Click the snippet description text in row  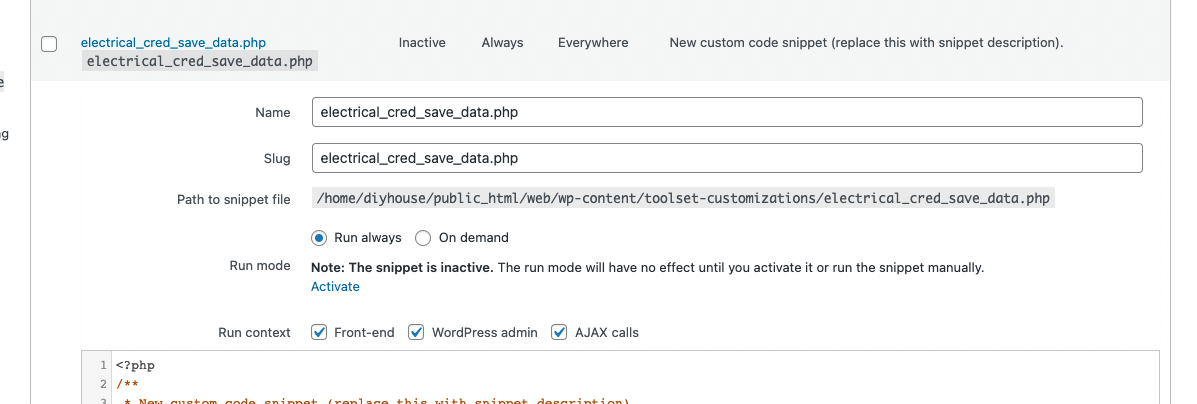click(x=866, y=43)
